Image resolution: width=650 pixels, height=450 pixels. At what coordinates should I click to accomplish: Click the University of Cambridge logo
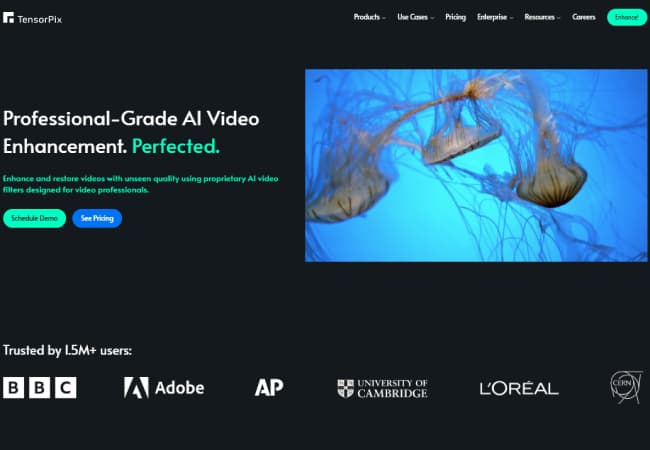(382, 388)
